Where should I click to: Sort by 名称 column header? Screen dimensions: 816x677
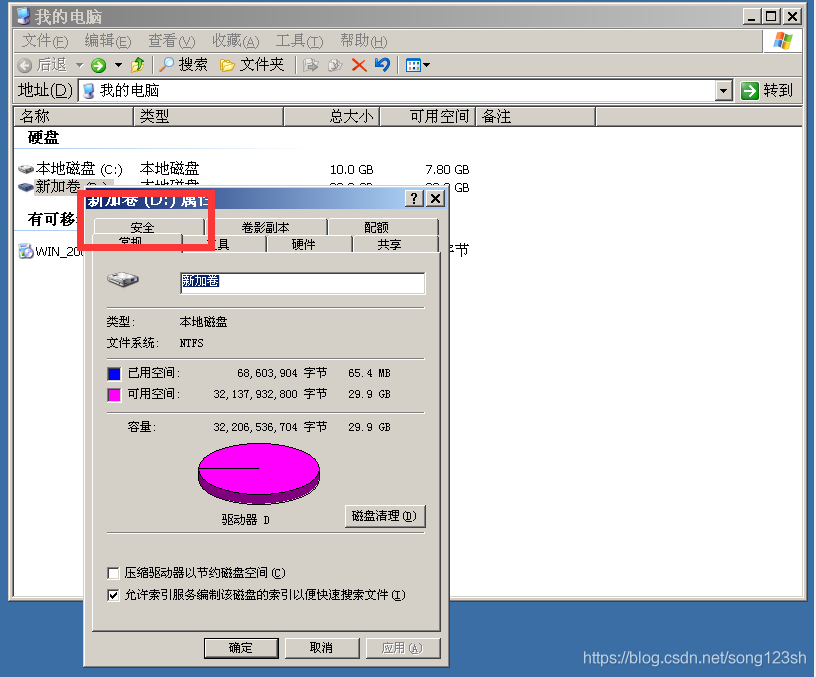point(73,117)
